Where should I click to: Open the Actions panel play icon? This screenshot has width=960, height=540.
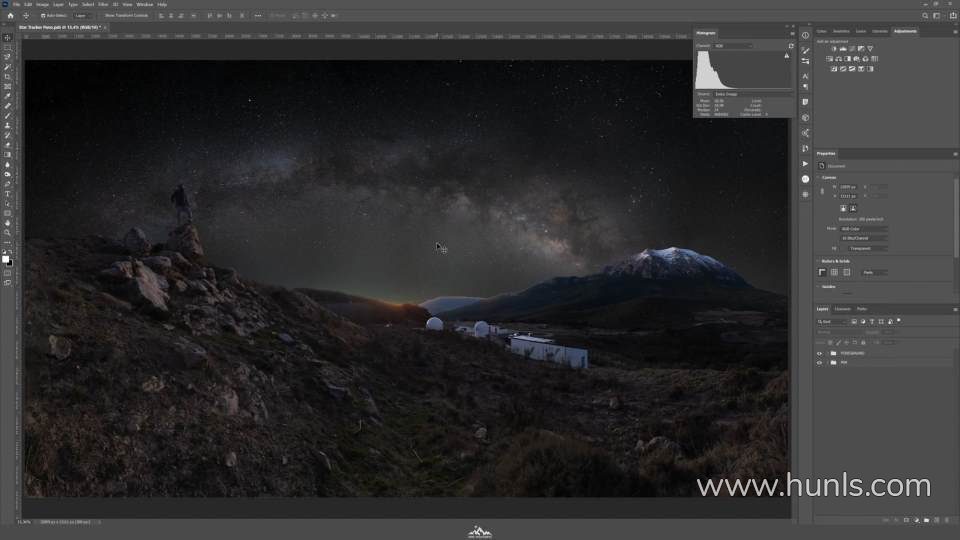(x=805, y=163)
